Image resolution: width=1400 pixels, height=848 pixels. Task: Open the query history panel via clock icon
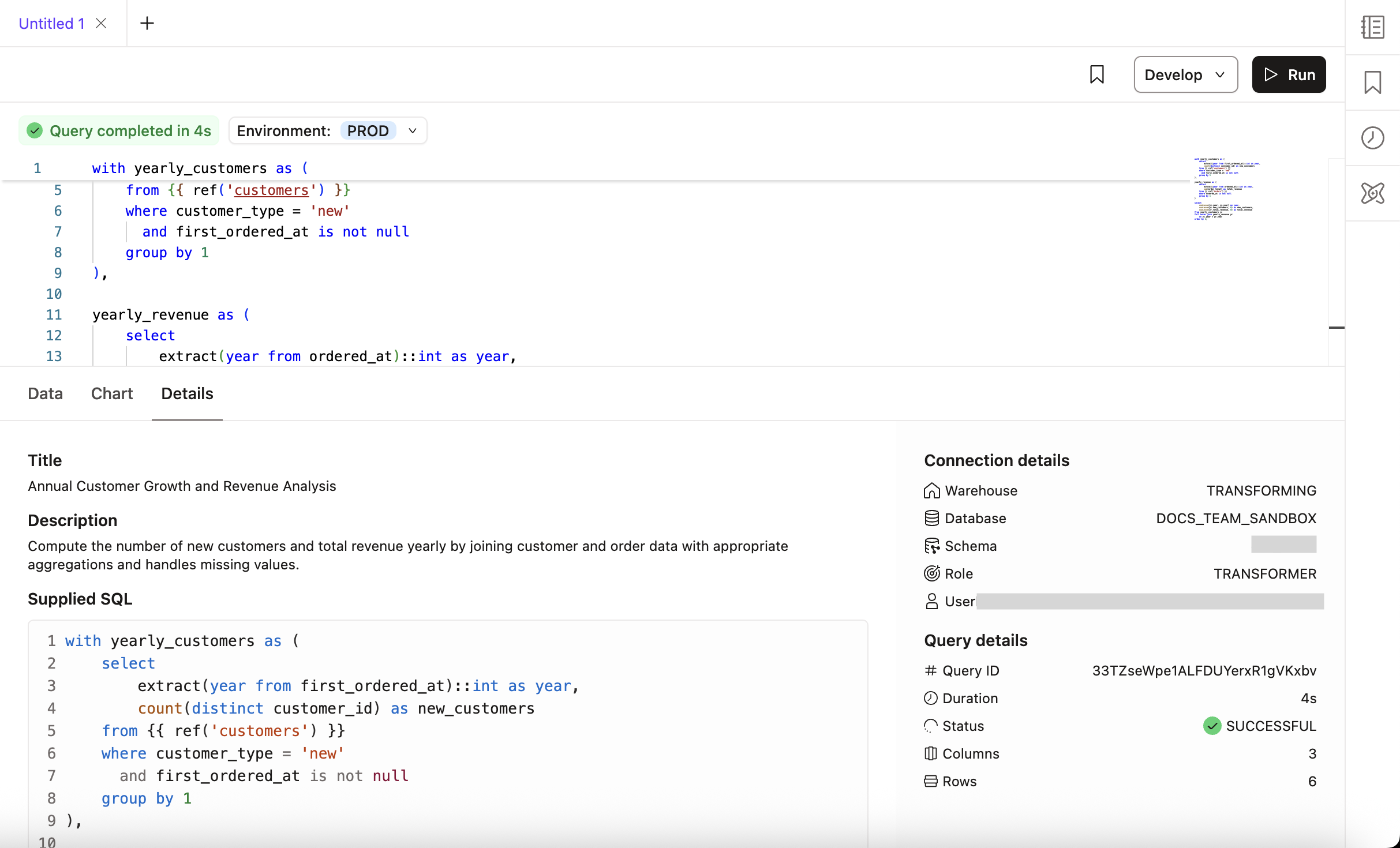pyautogui.click(x=1373, y=138)
